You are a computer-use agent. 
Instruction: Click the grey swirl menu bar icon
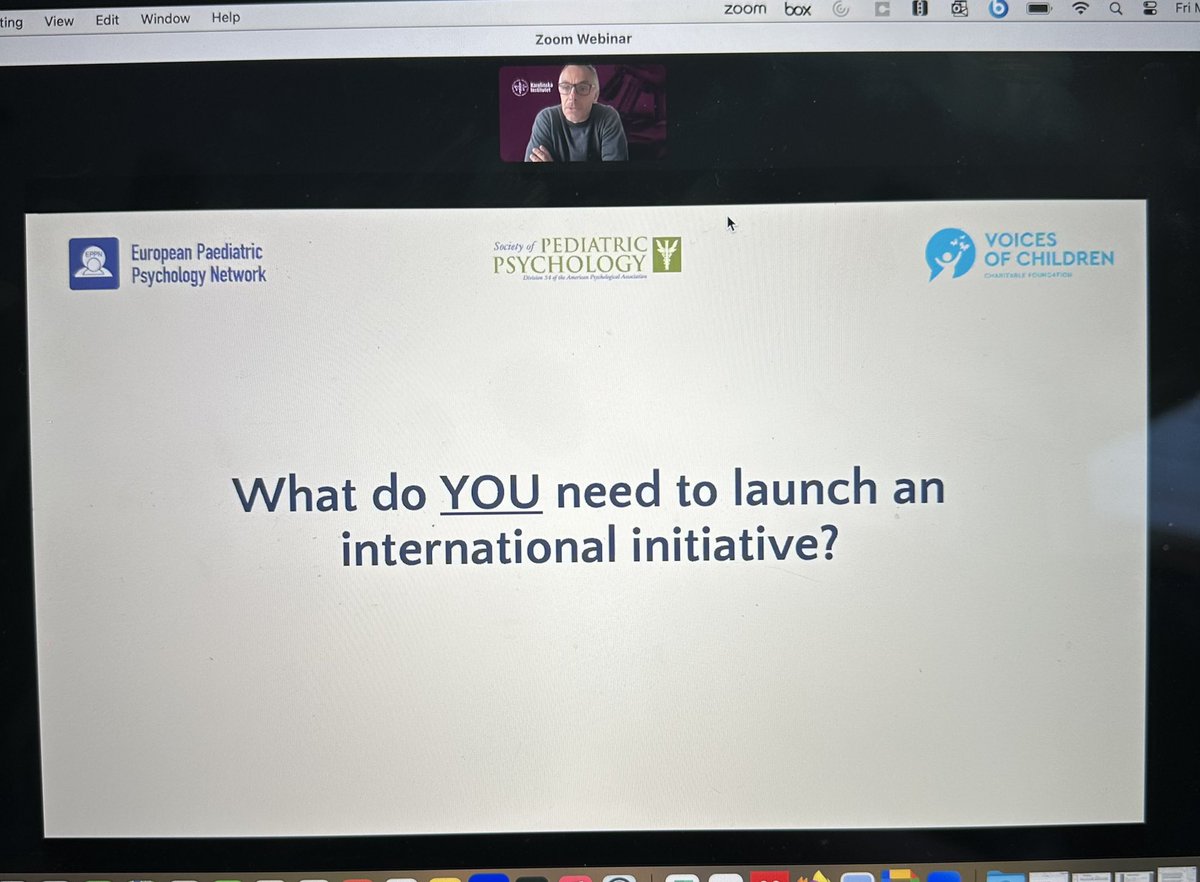pyautogui.click(x=841, y=9)
